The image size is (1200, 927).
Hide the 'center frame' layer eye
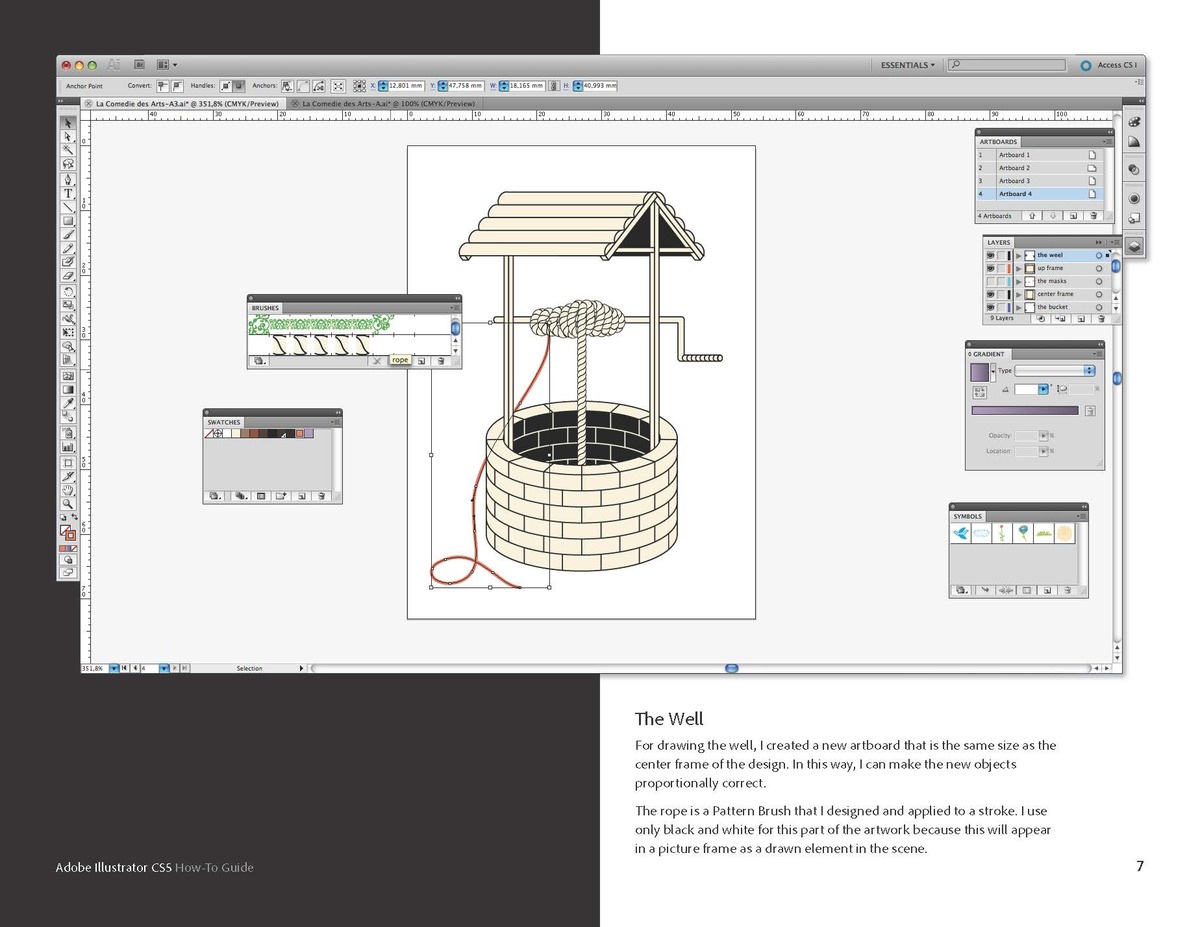990,294
